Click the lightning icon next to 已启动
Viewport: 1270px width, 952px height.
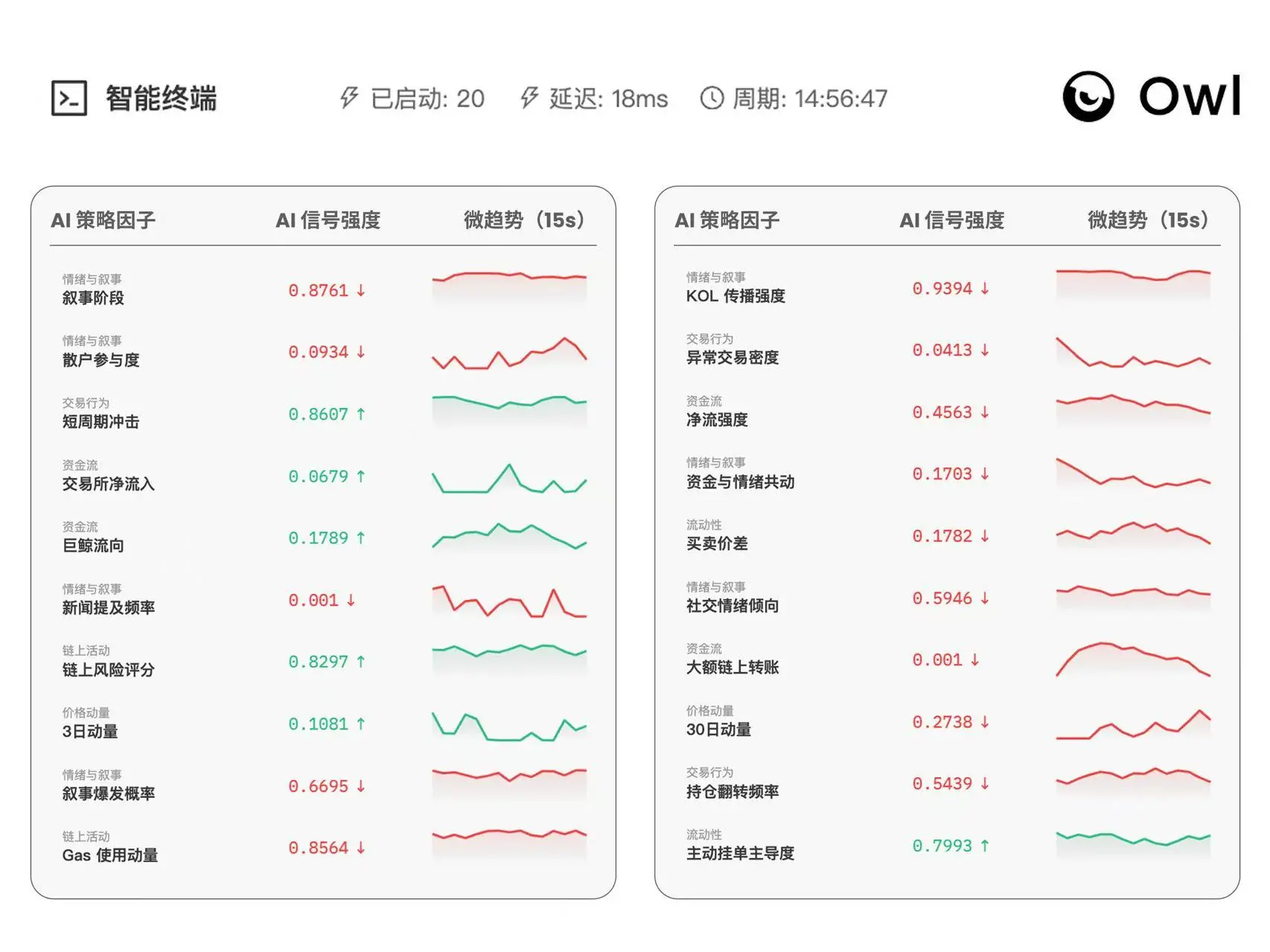tap(349, 98)
